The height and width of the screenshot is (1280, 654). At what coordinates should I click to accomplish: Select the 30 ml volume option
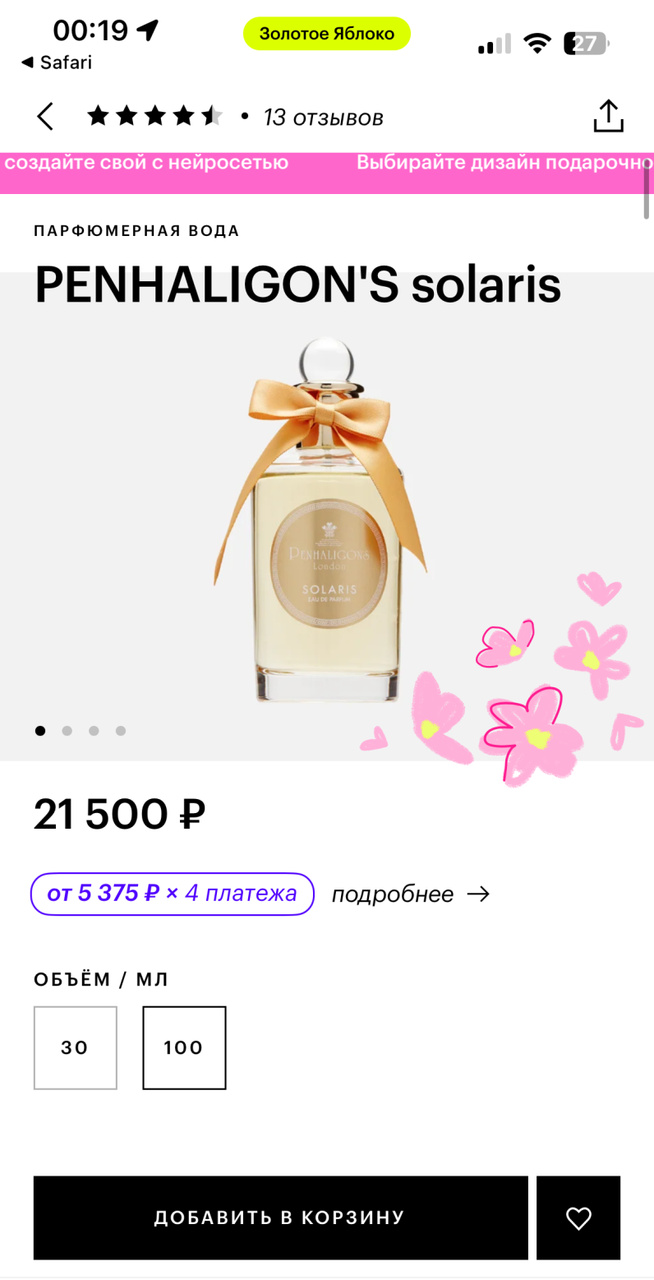[x=75, y=1047]
